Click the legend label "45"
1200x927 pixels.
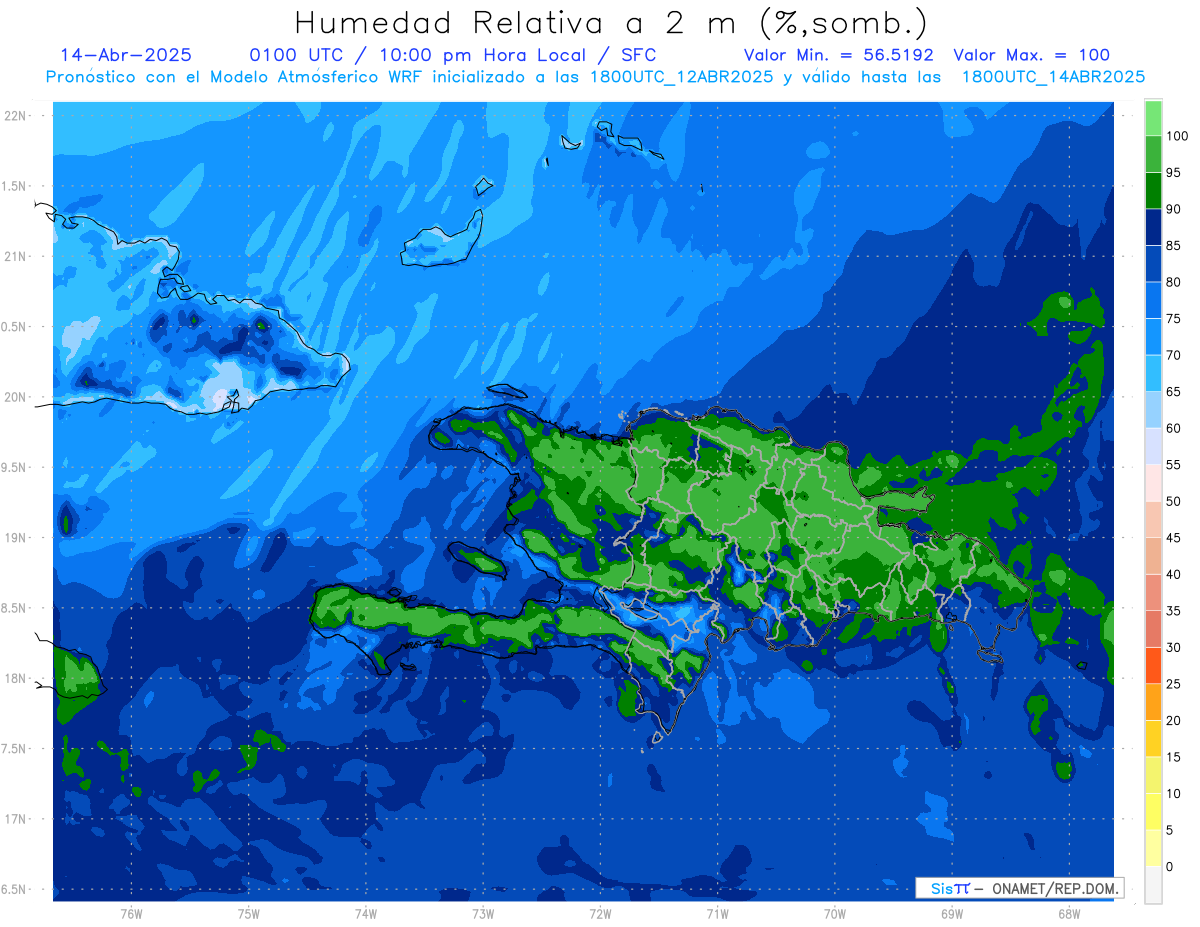(x=1174, y=537)
